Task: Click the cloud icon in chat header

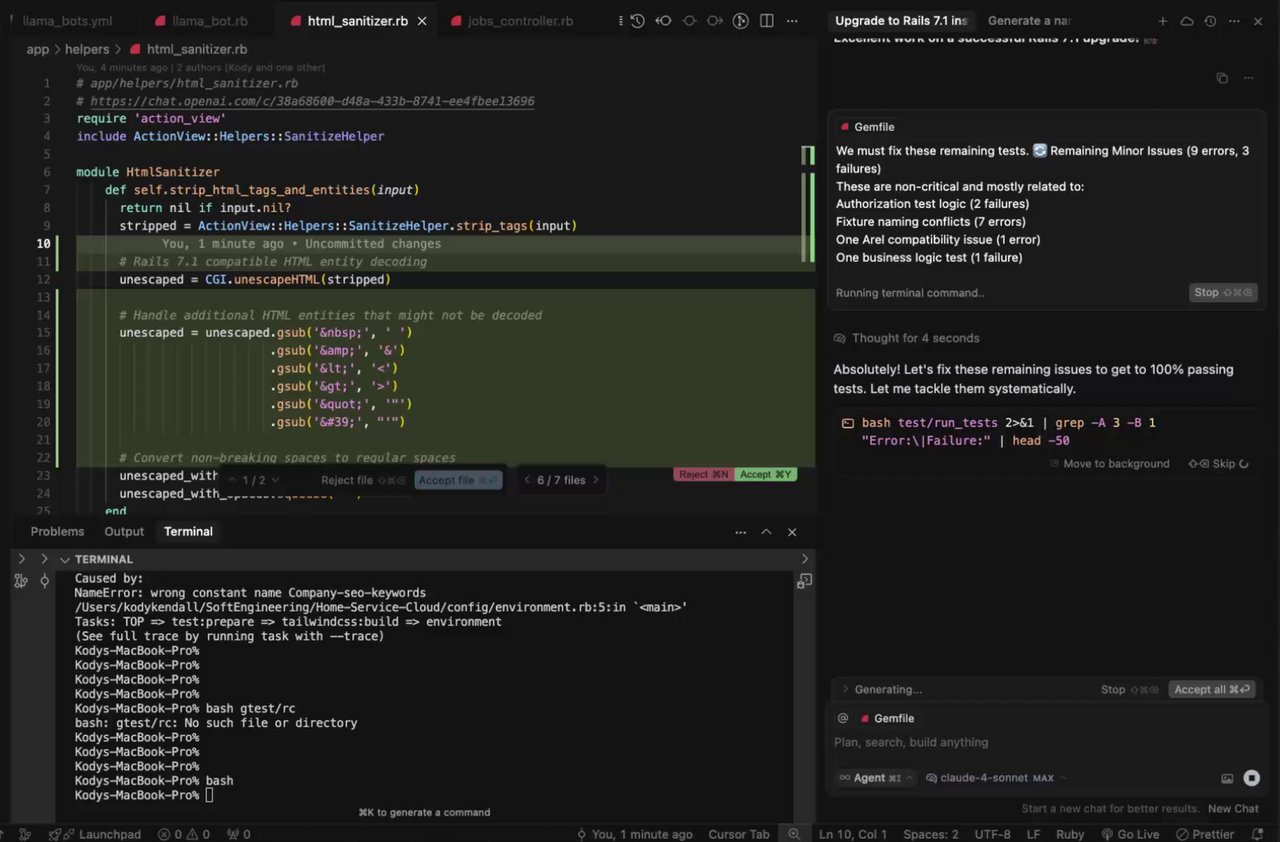Action: coord(1187,21)
